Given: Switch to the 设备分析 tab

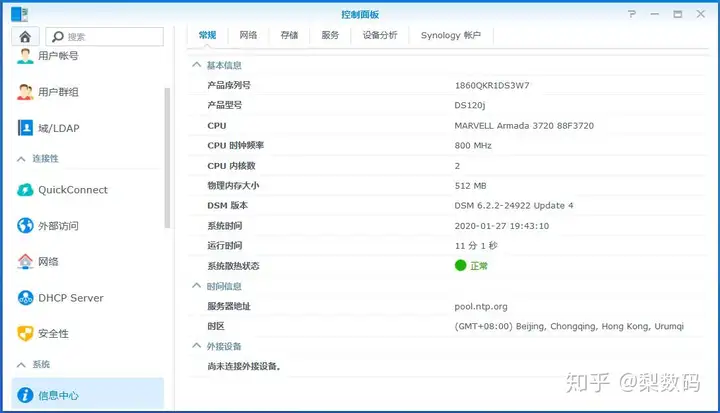Looking at the screenshot, I should pos(380,35).
